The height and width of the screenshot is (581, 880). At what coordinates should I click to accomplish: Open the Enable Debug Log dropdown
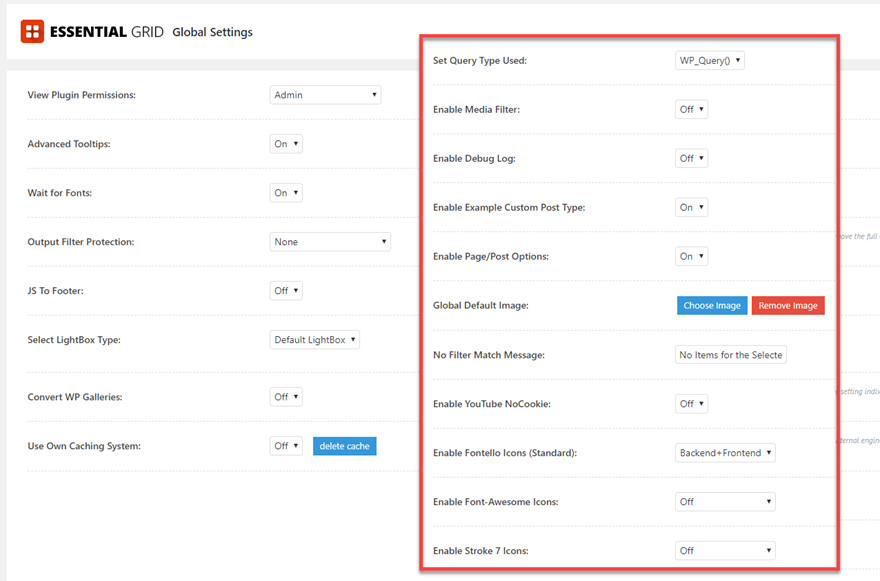tap(691, 158)
